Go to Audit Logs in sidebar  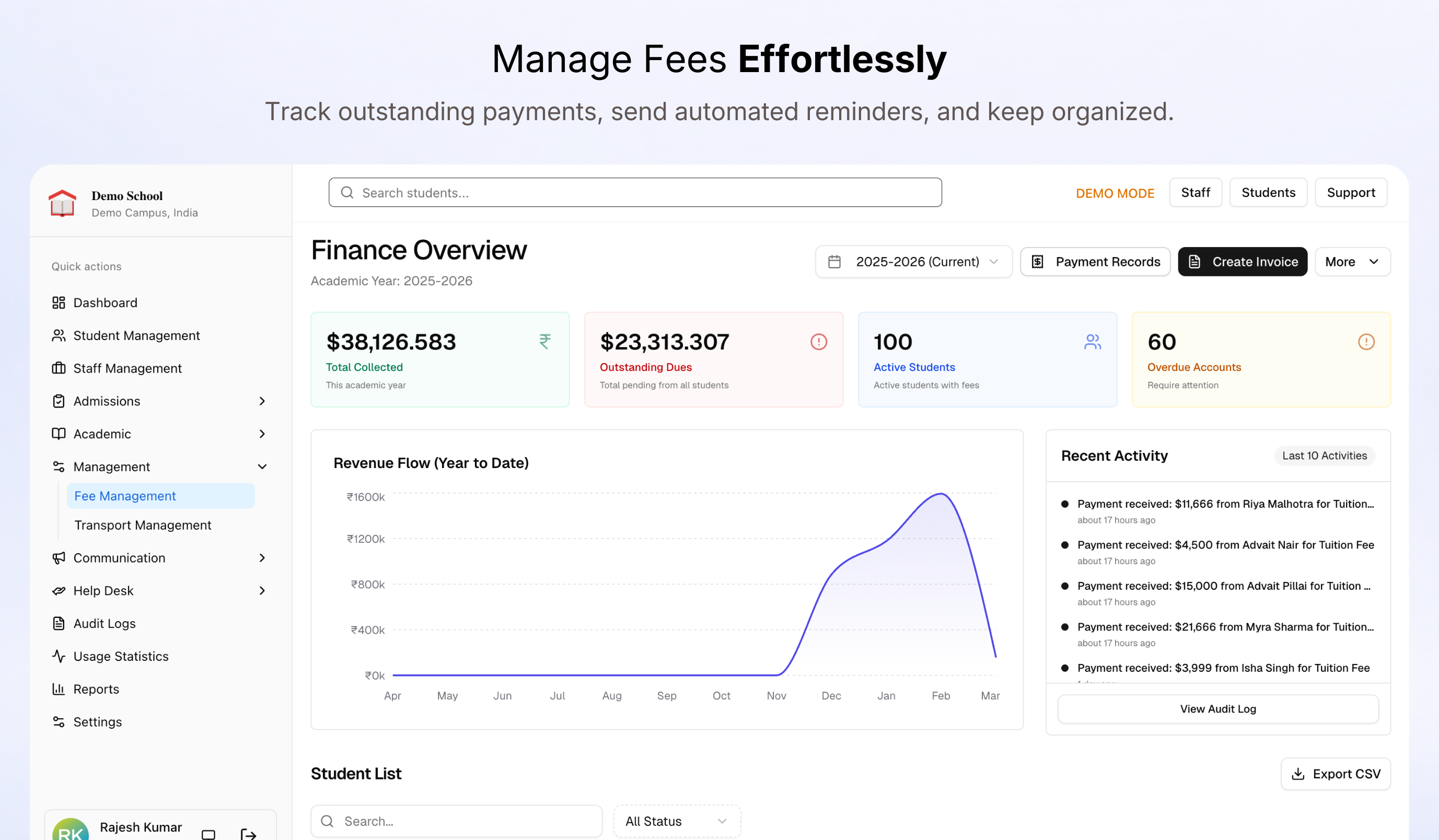click(x=105, y=623)
